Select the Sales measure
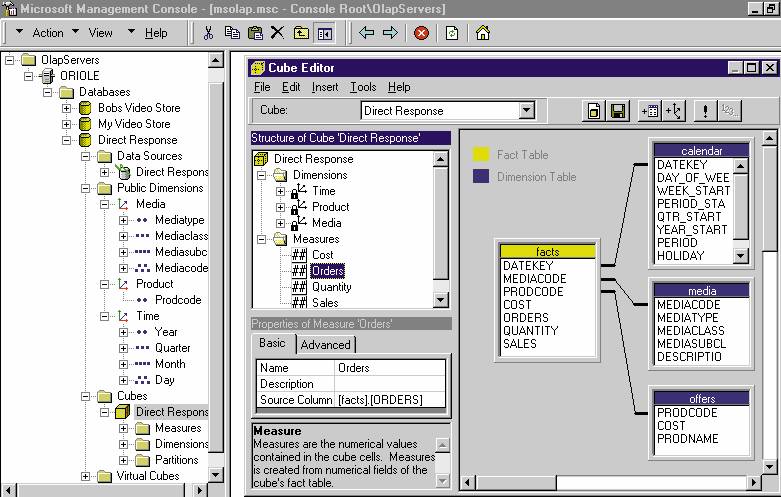The width and height of the screenshot is (781, 497). [x=325, y=303]
